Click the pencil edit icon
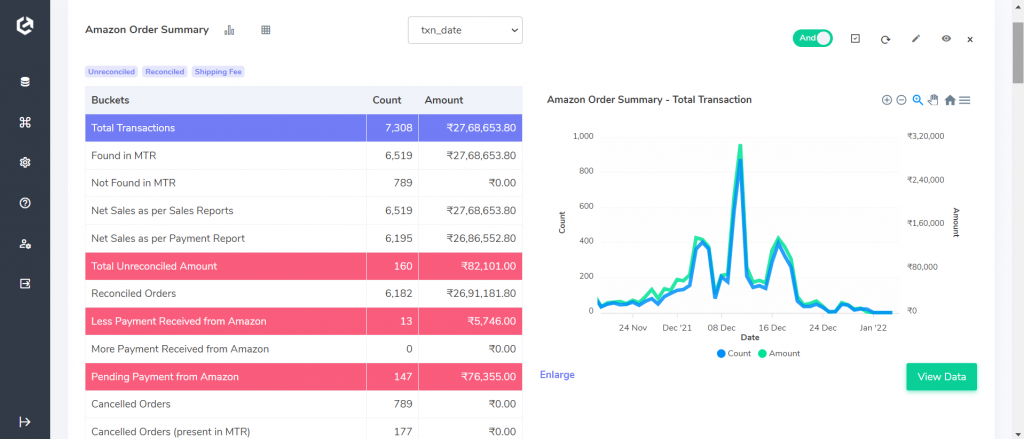Screen dimensions: 1024x439 tap(916, 39)
